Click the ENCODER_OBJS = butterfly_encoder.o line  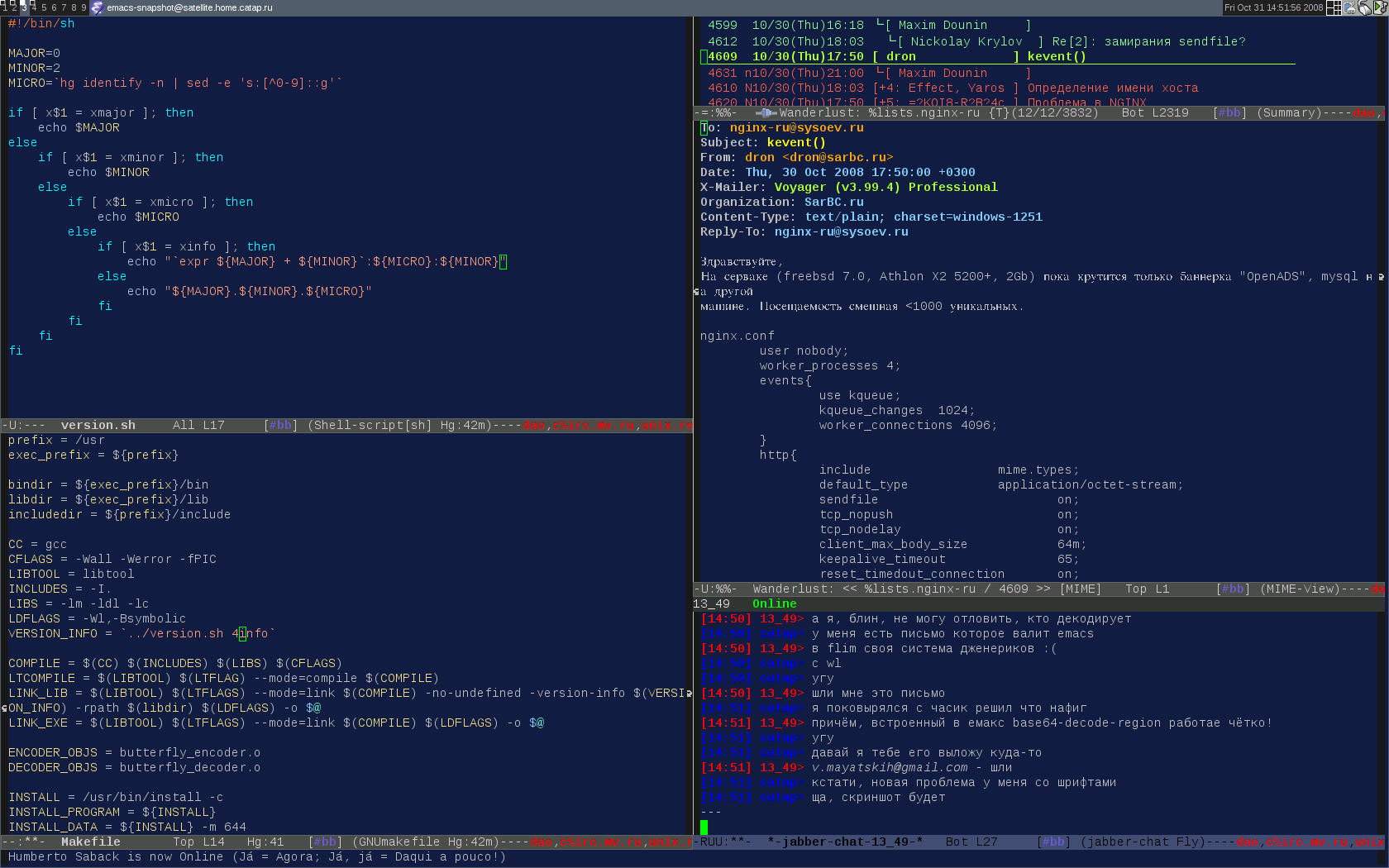134,752
